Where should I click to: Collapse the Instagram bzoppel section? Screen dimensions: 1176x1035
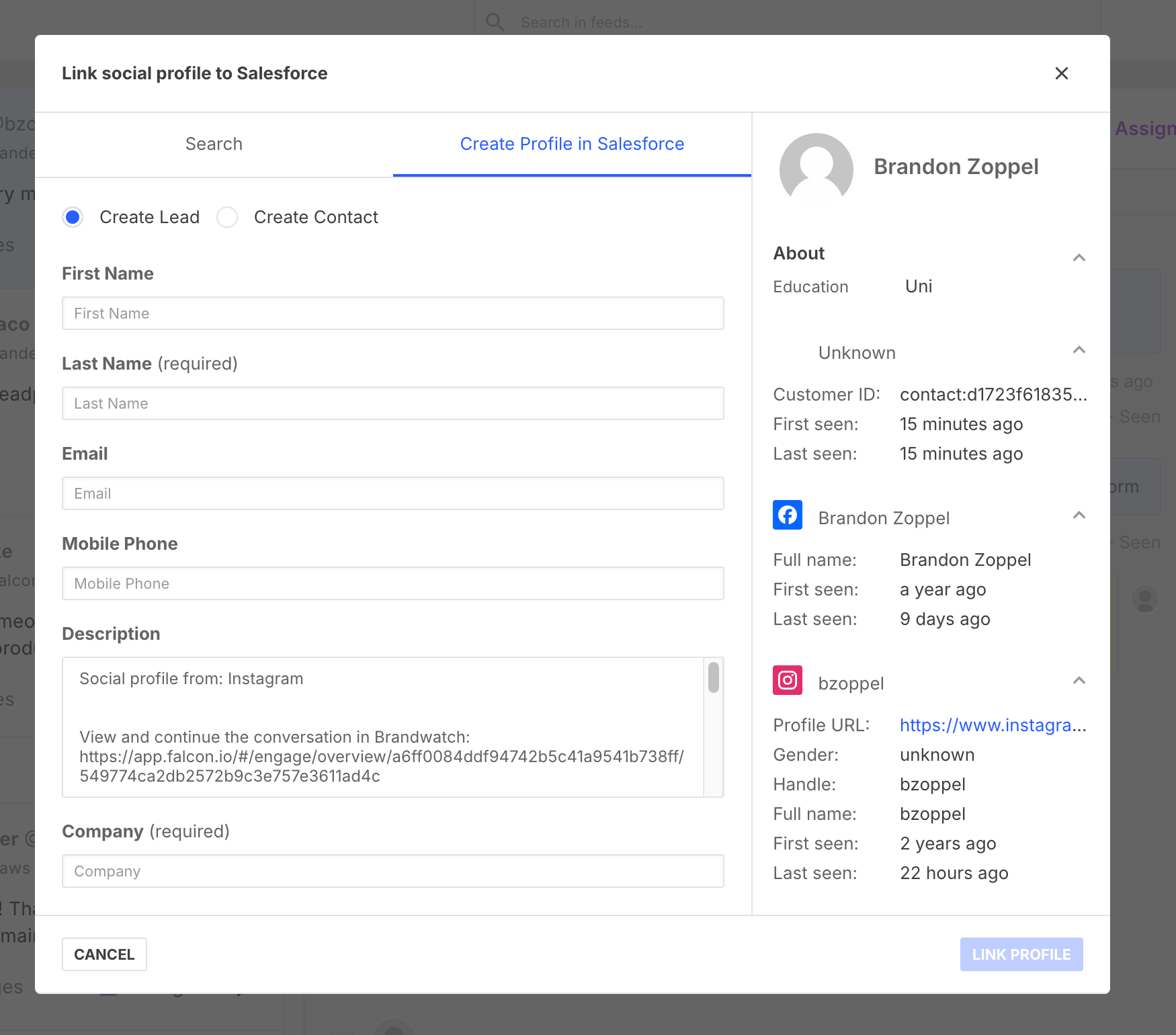1079,680
